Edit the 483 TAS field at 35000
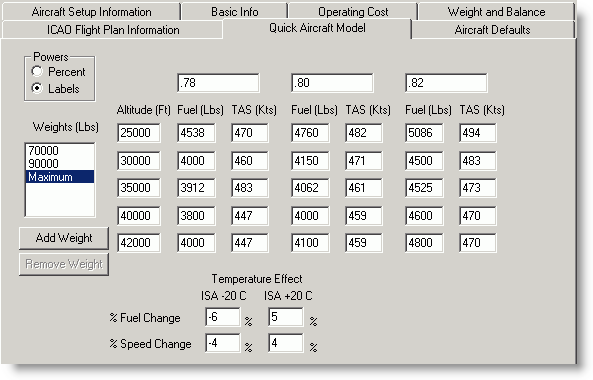593x380 pixels. pyautogui.click(x=250, y=188)
